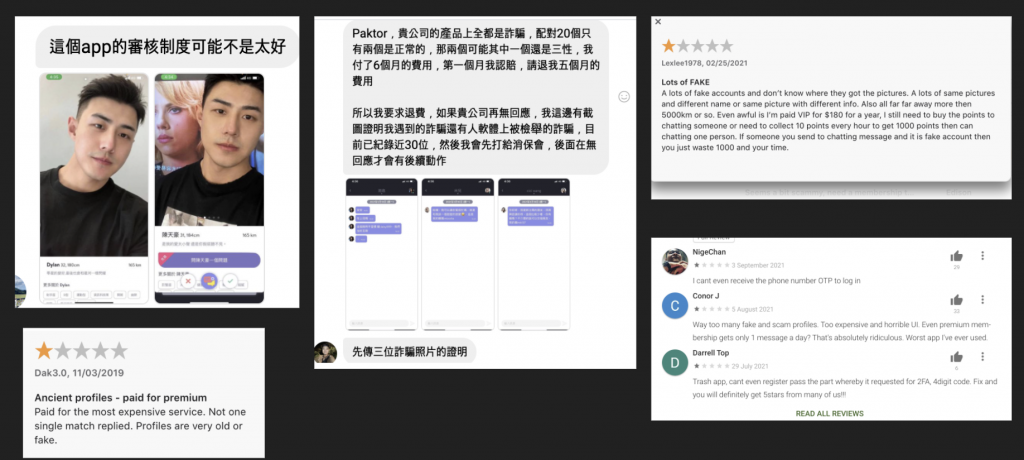1024x460 pixels.
Task: Expand options menu for Darrell Top's review
Action: click(x=984, y=356)
